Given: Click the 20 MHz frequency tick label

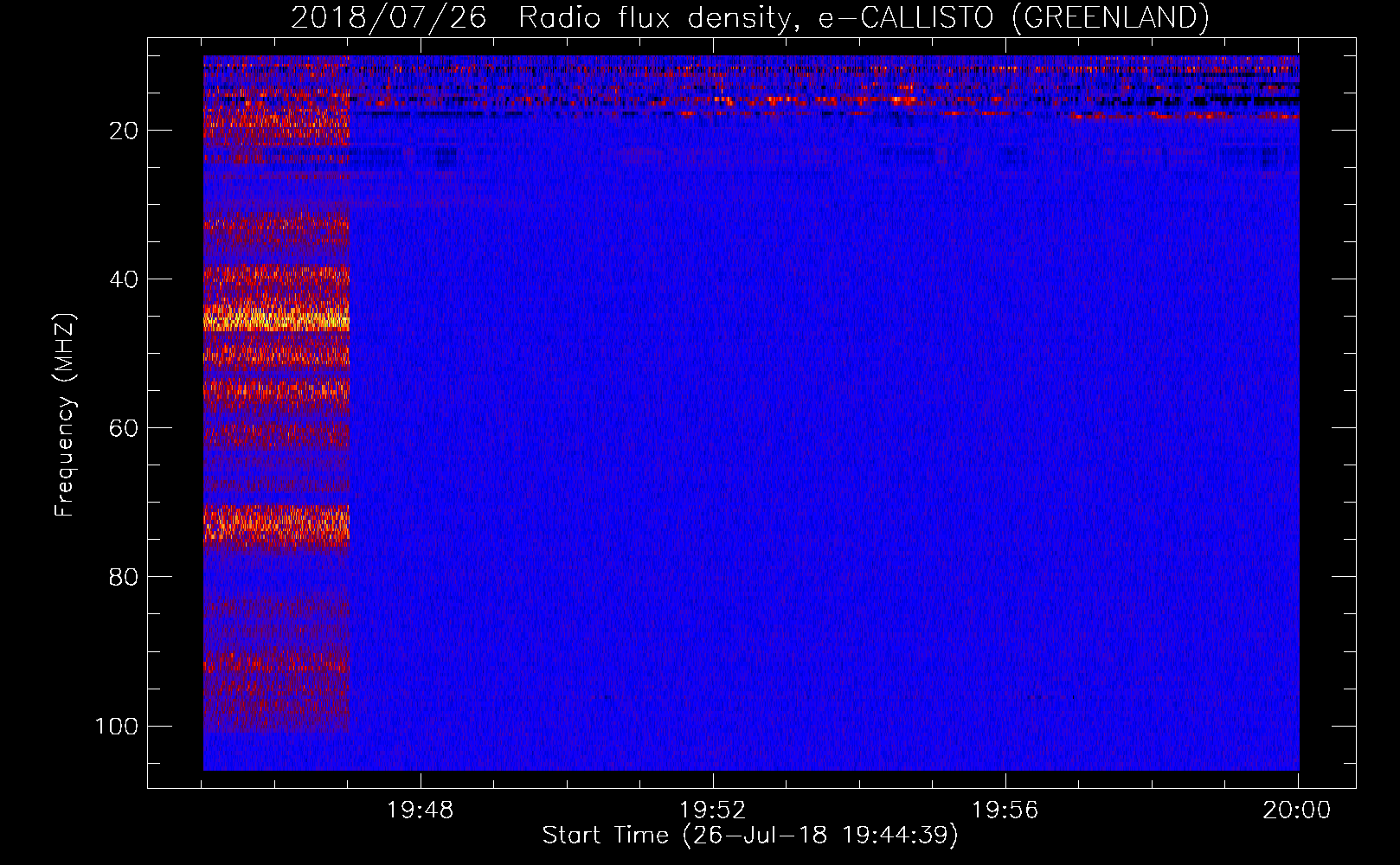Looking at the screenshot, I should tap(124, 131).
